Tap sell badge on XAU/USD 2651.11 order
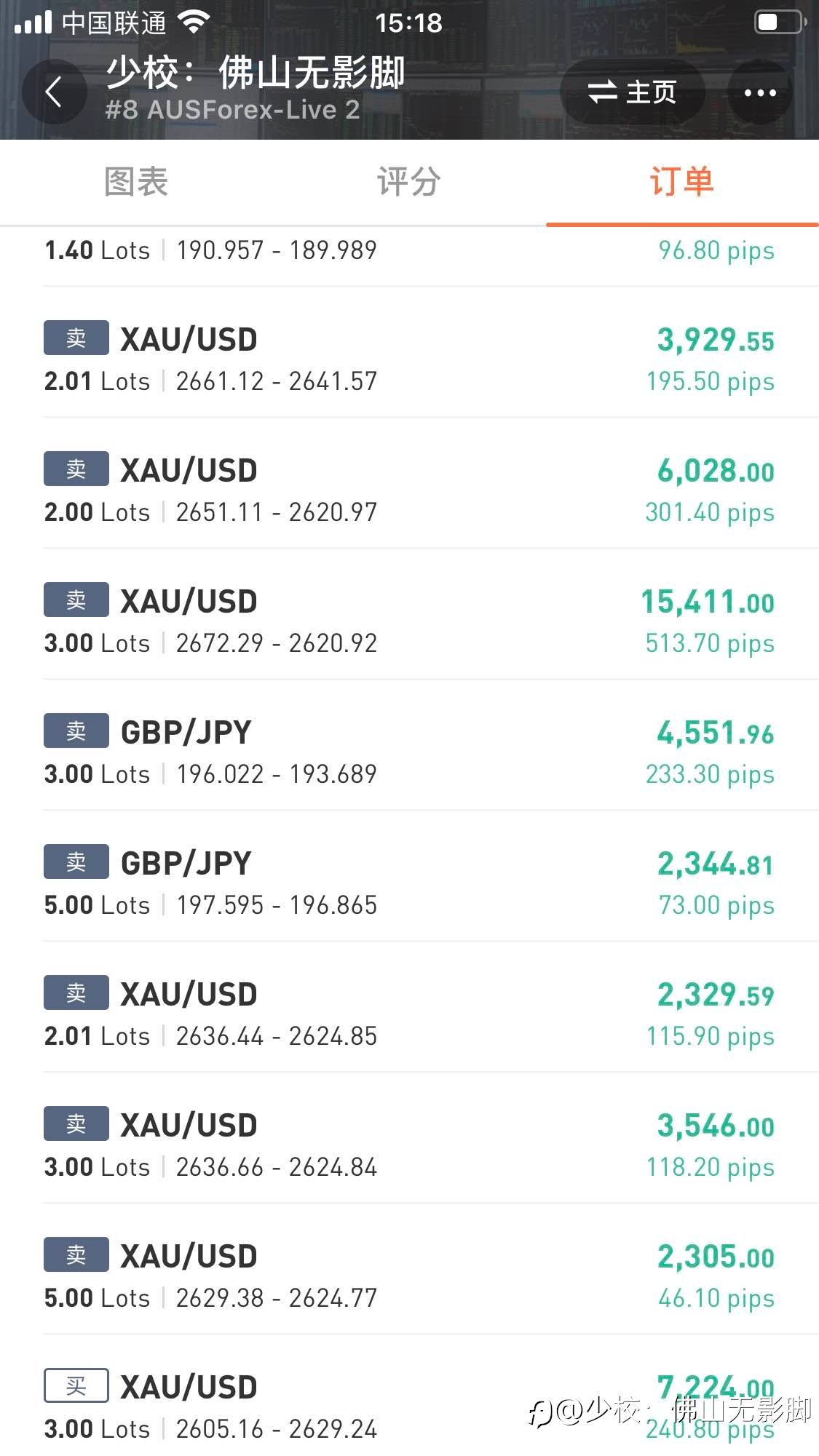 pyautogui.click(x=76, y=469)
